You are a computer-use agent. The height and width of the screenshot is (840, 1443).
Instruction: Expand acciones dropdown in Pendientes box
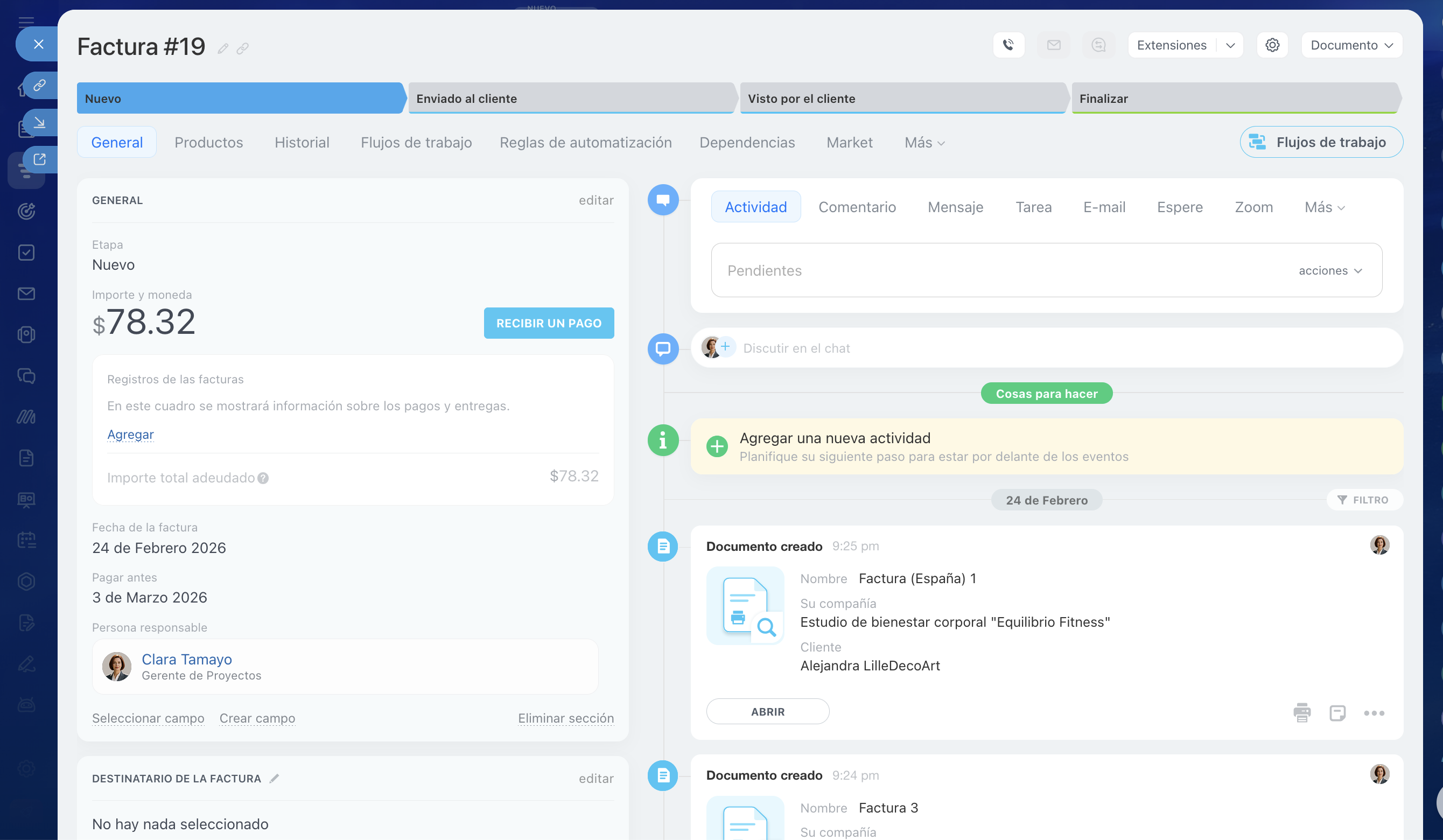pos(1329,270)
